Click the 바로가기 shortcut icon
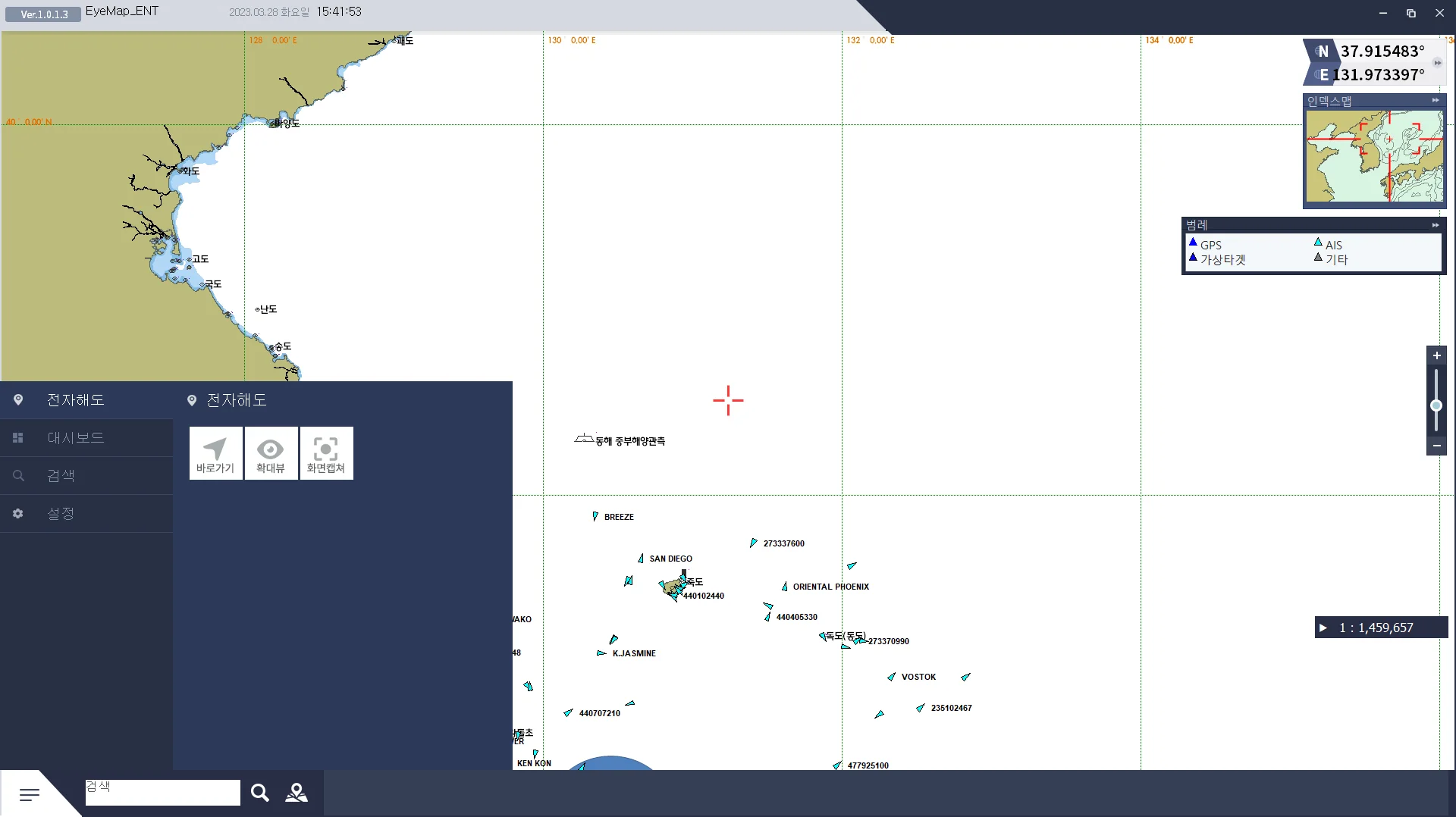The width and height of the screenshot is (1456, 817). 216,453
